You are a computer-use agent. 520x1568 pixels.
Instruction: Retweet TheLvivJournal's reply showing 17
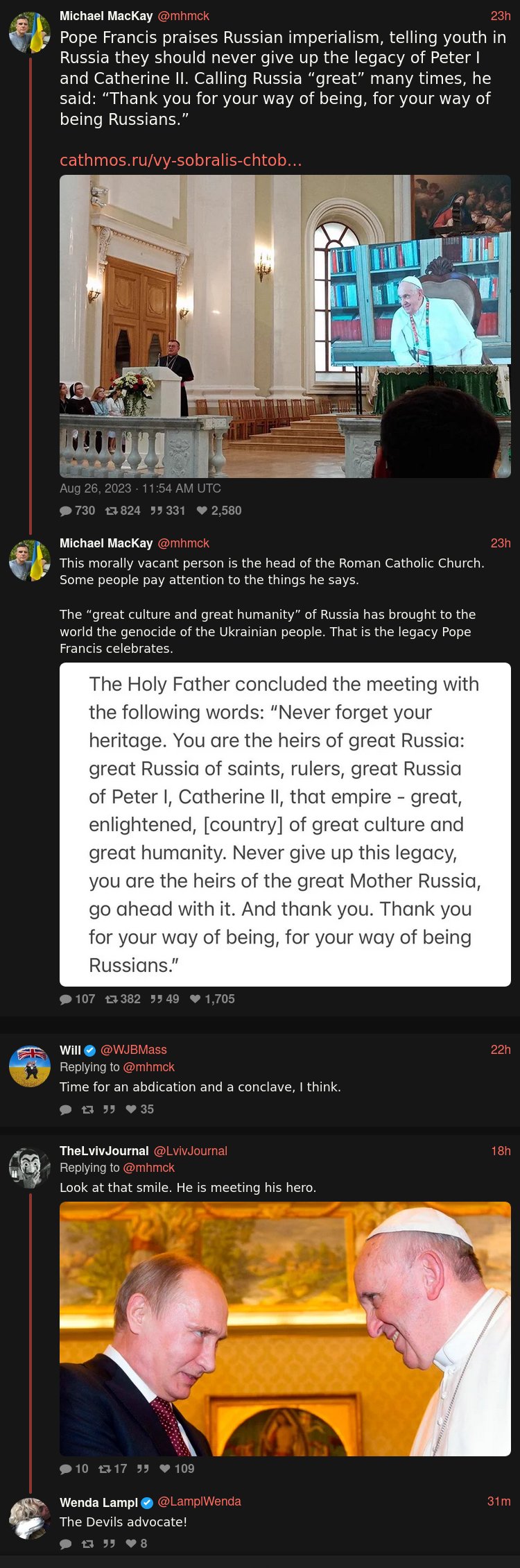click(105, 1469)
